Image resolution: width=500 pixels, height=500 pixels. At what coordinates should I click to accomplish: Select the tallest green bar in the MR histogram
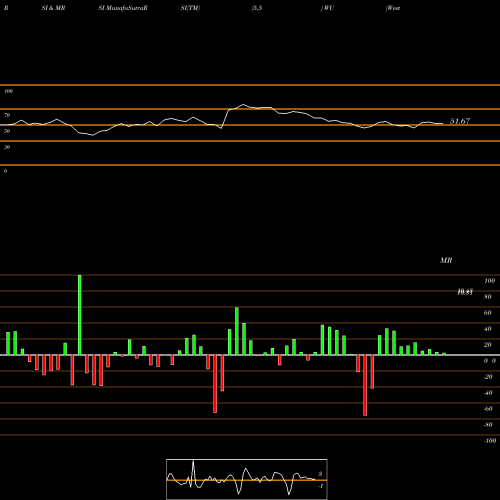click(79, 315)
